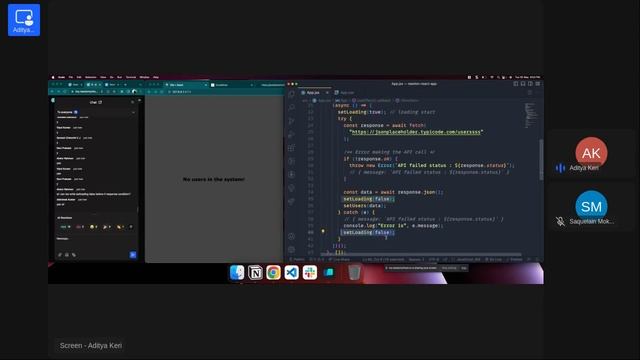
Task: Click Prettier in VS Code status bar
Action: tap(515, 259)
